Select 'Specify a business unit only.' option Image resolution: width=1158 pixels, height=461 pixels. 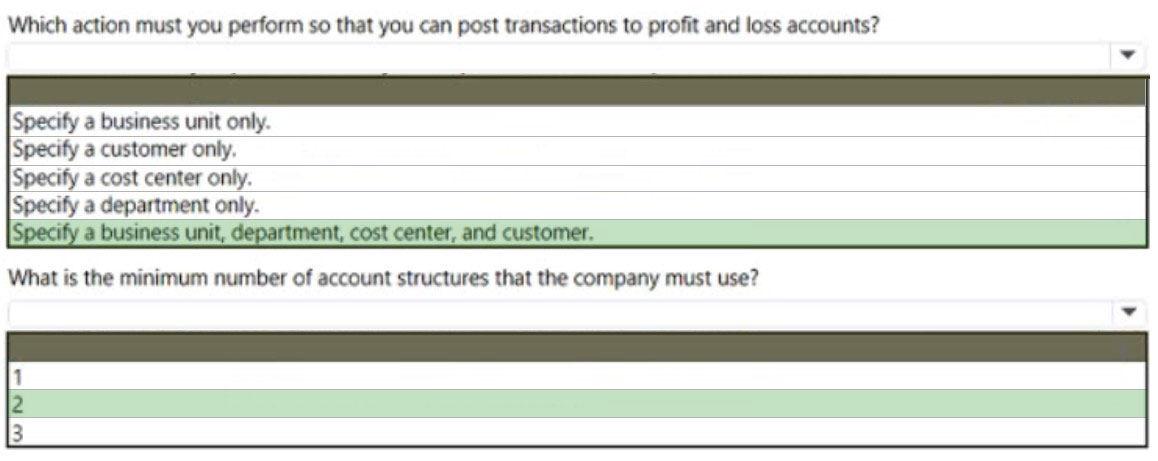pos(578,121)
